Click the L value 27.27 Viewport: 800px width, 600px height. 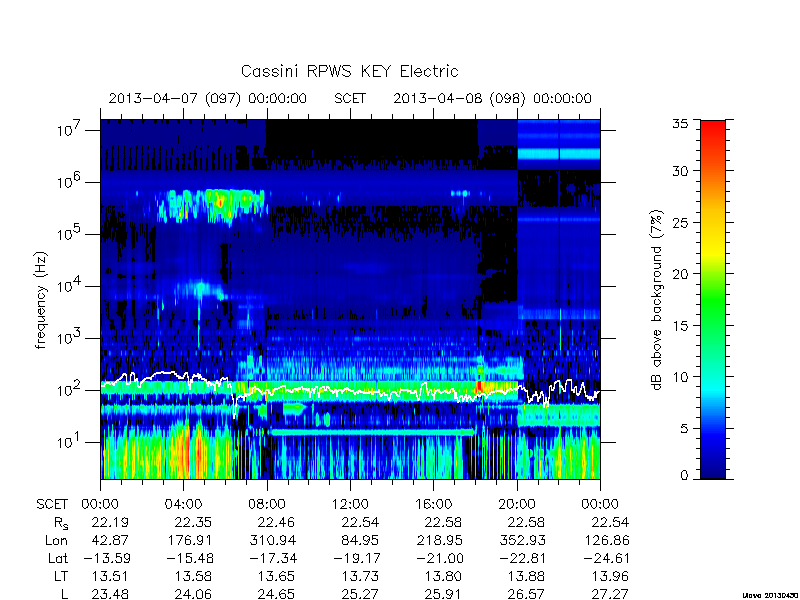pyautogui.click(x=610, y=594)
